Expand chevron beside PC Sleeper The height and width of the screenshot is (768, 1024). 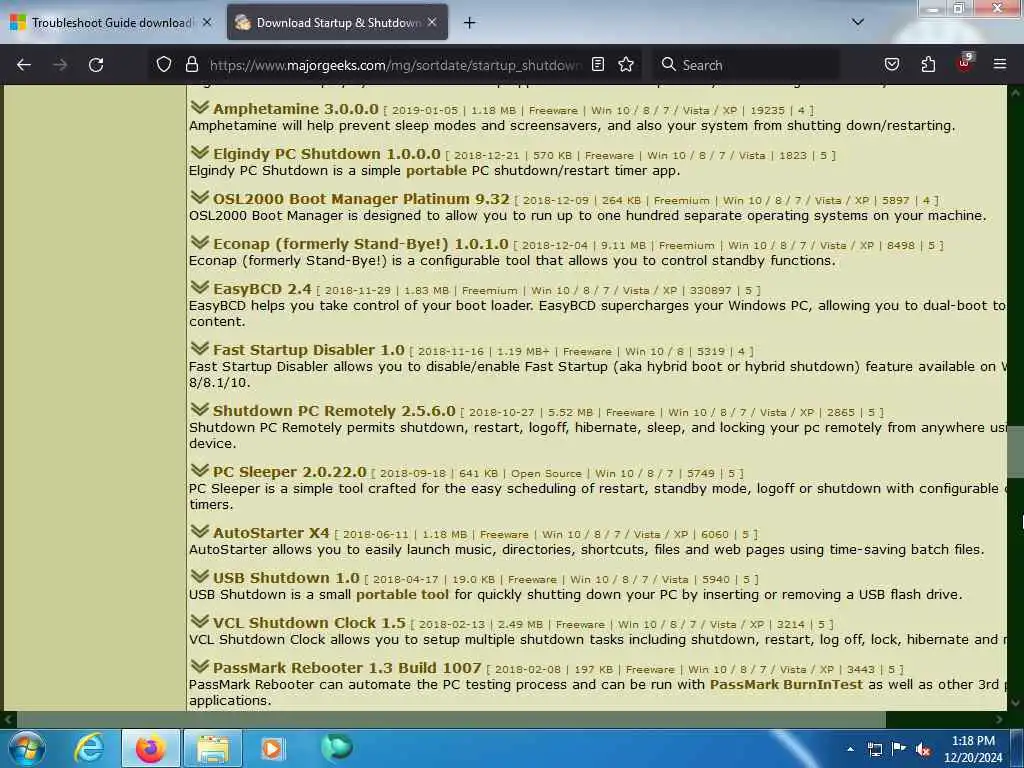pos(199,471)
